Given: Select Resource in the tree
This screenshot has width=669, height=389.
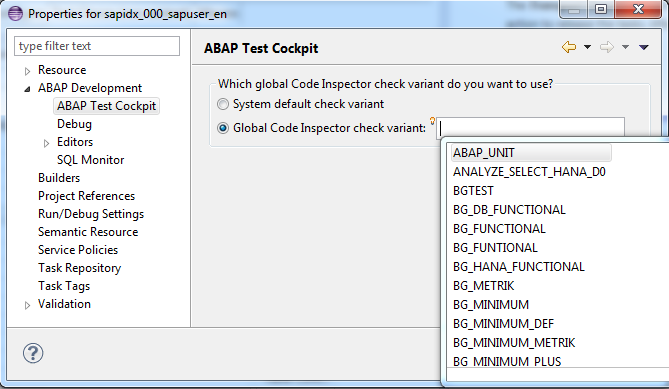Looking at the screenshot, I should click(62, 70).
